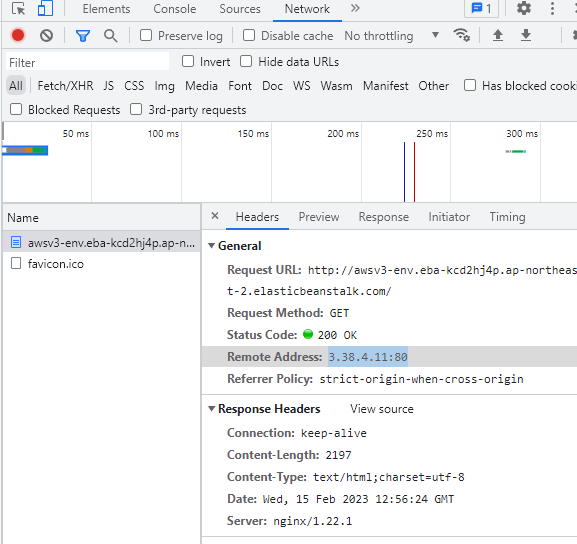Filter requests by WS
Viewport: 577px width, 544px height.
[x=301, y=86]
